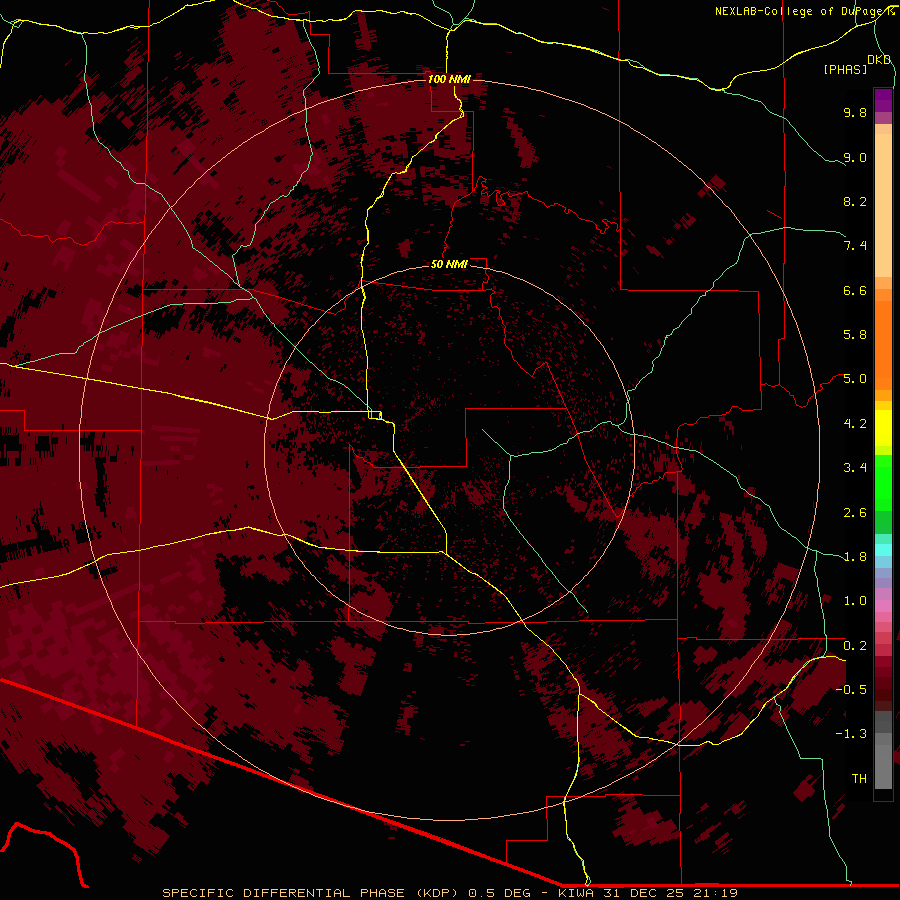Click the -0.5 legend value
Image resolution: width=900 pixels, height=900 pixels.
(851, 690)
